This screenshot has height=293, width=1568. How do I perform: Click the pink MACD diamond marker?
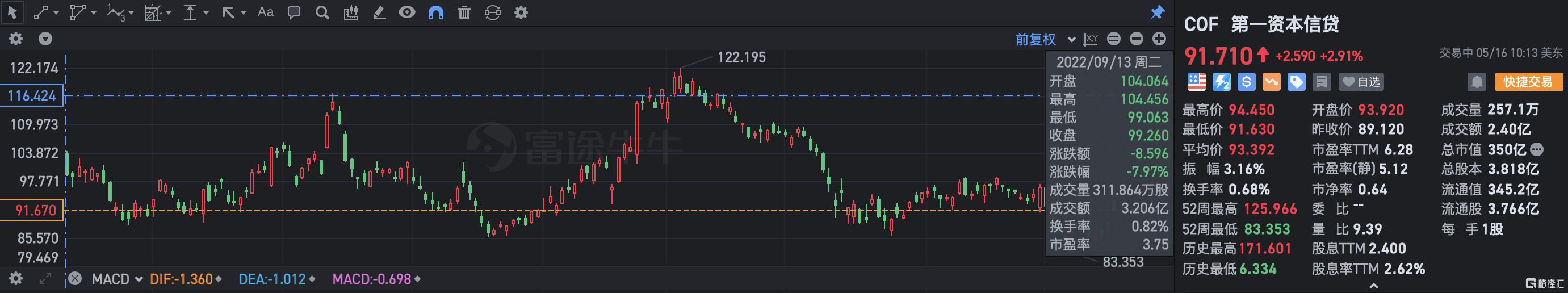pos(418,279)
